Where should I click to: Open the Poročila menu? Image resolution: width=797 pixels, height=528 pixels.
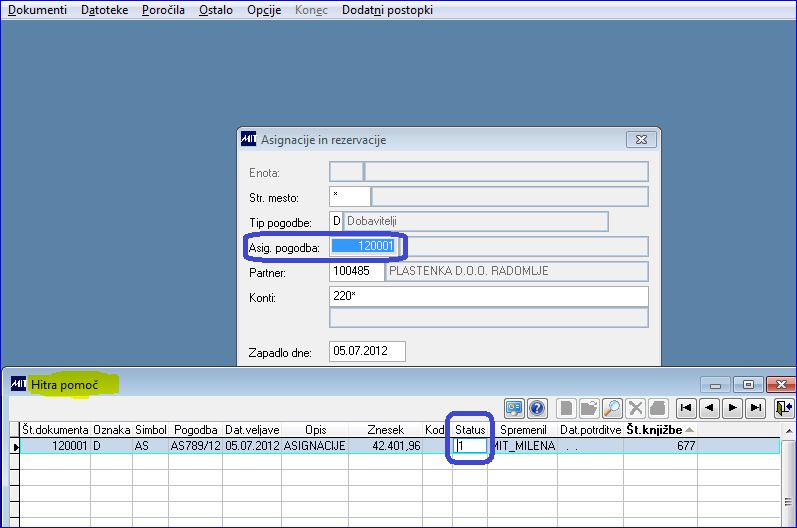[x=163, y=10]
